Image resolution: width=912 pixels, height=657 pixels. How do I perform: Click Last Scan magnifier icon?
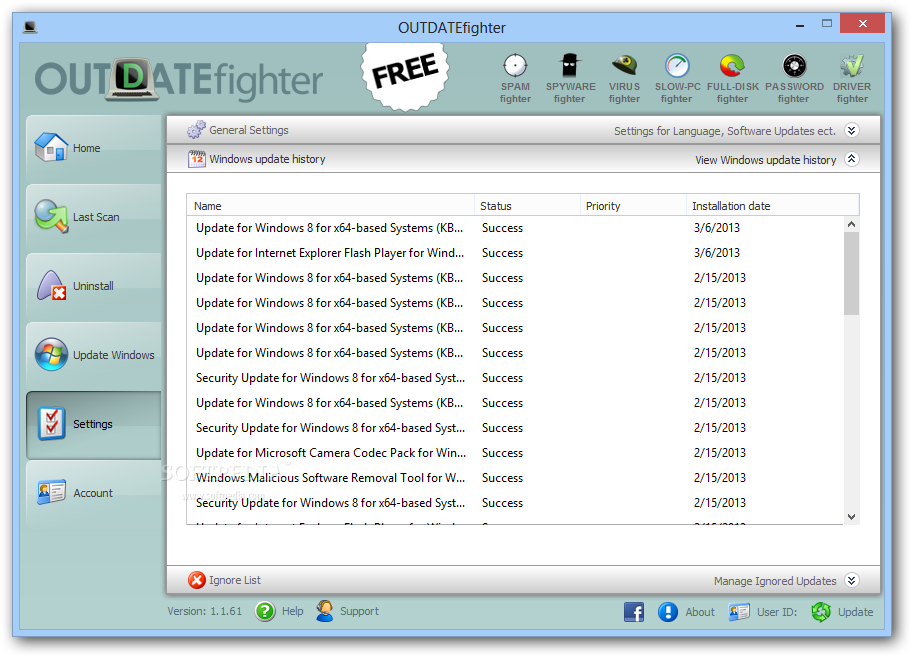pyautogui.click(x=51, y=216)
